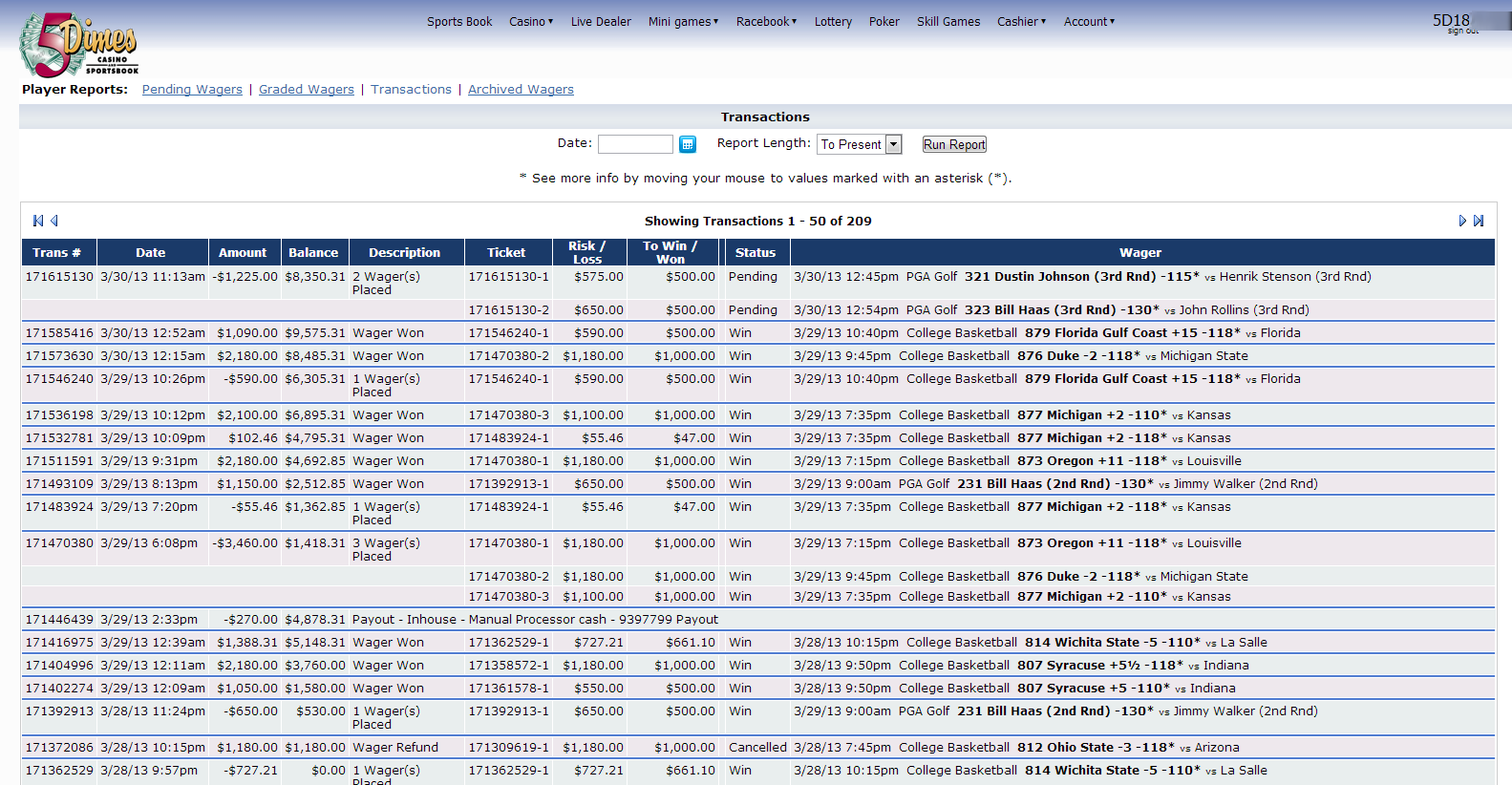
Task: Click the Date column header
Action: coord(151,252)
